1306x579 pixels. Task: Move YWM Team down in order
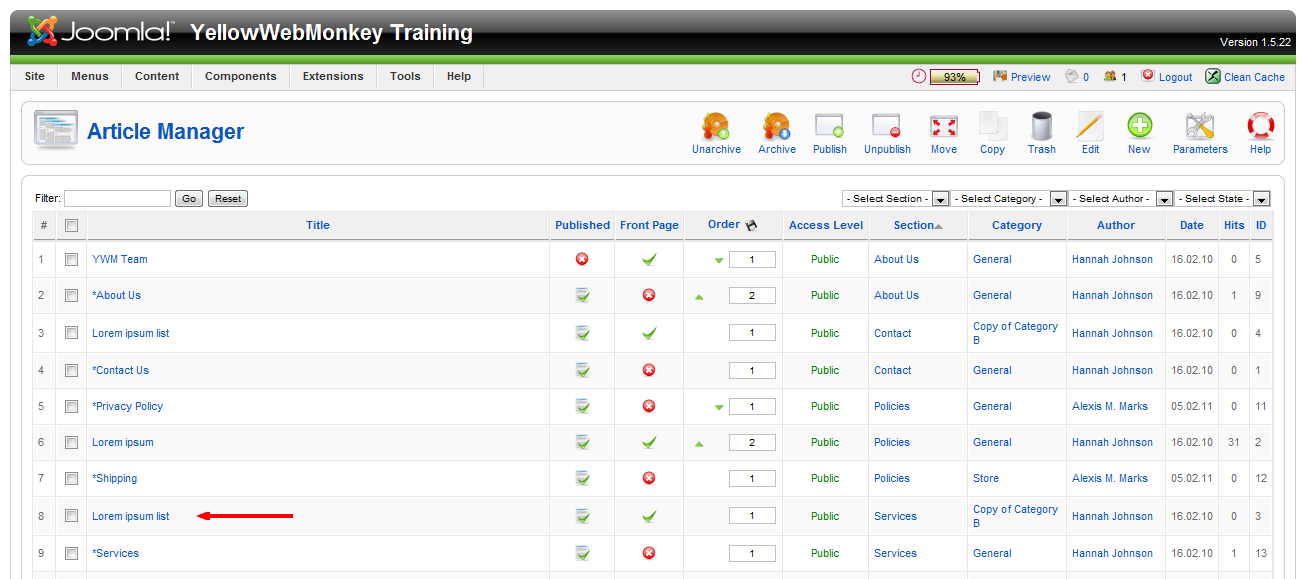point(719,260)
